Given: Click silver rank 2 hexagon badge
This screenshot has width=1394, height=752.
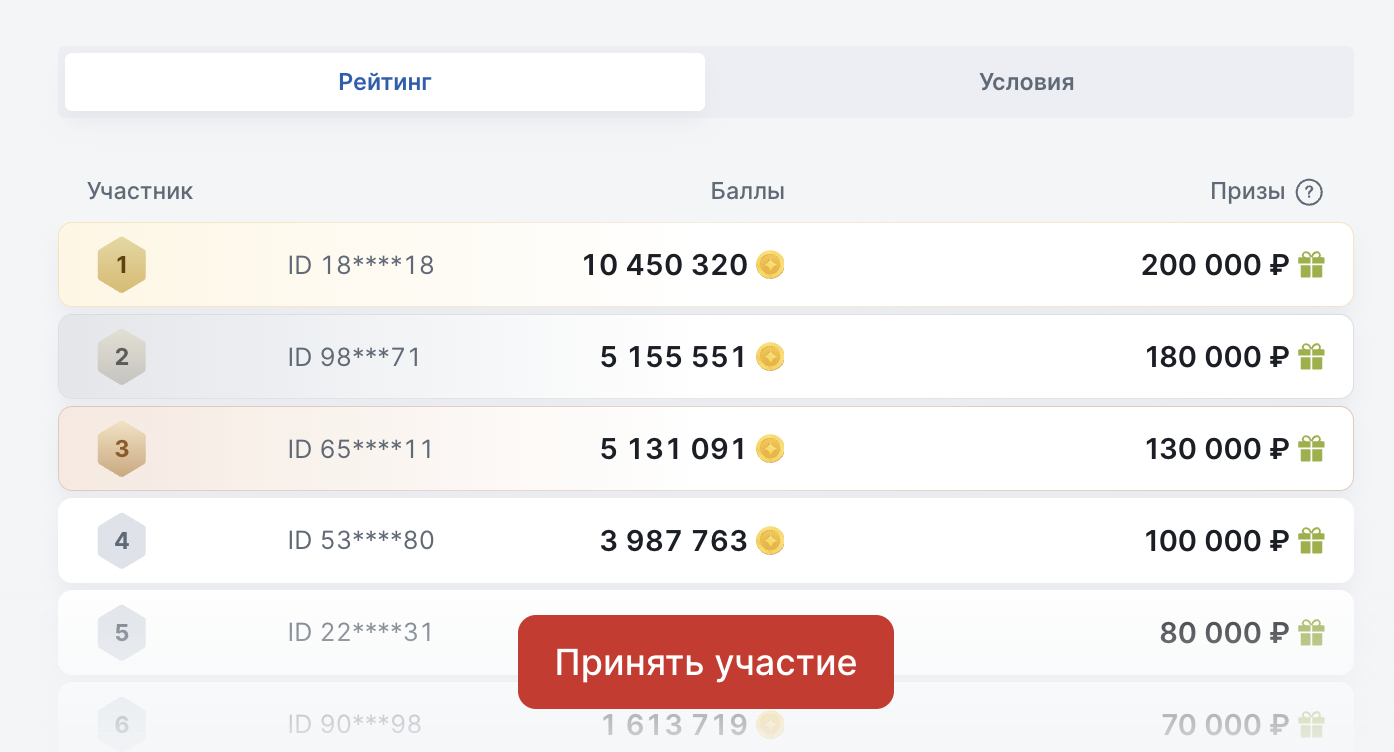Looking at the screenshot, I should (x=122, y=357).
